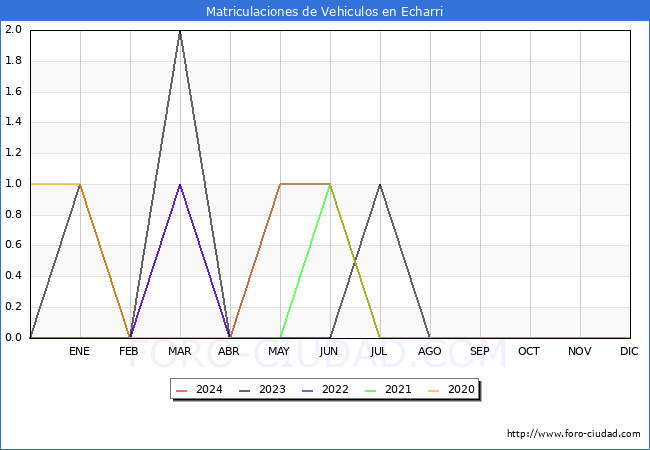Viewport: 650px width, 450px height.
Task: Click the 2023 peak point at March
Action: click(x=180, y=31)
